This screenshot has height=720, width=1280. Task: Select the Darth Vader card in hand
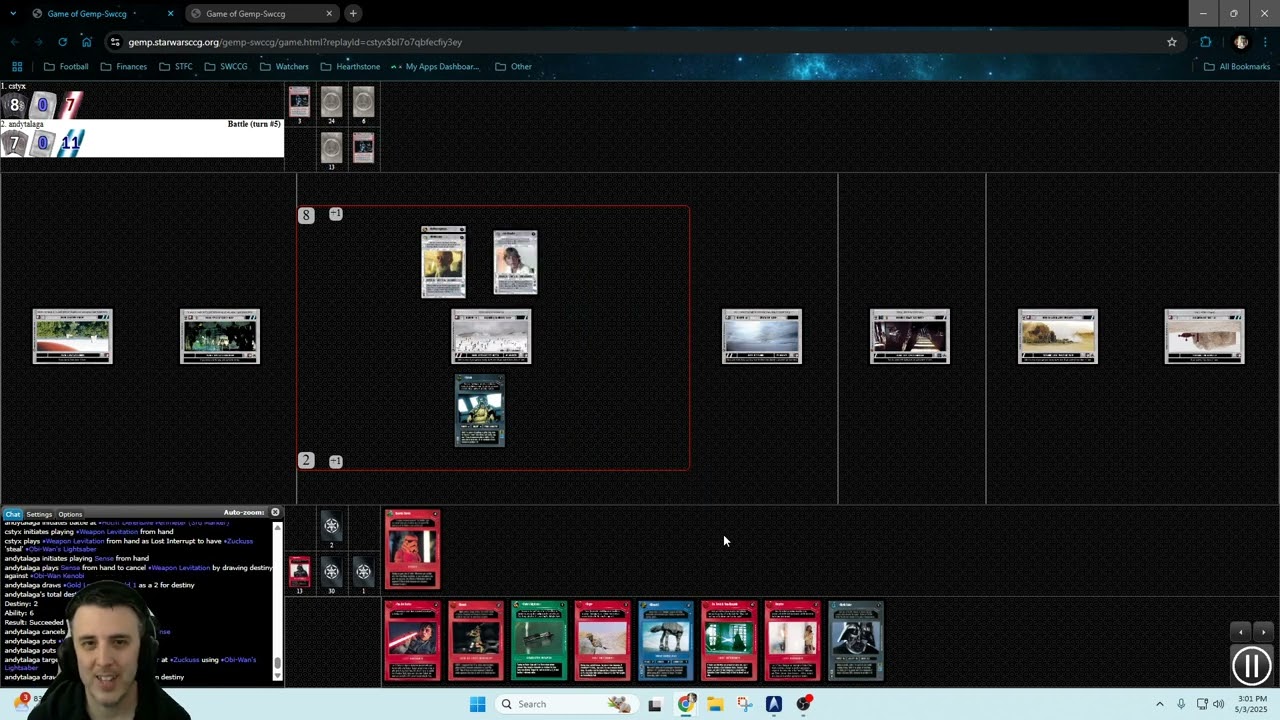pos(855,641)
